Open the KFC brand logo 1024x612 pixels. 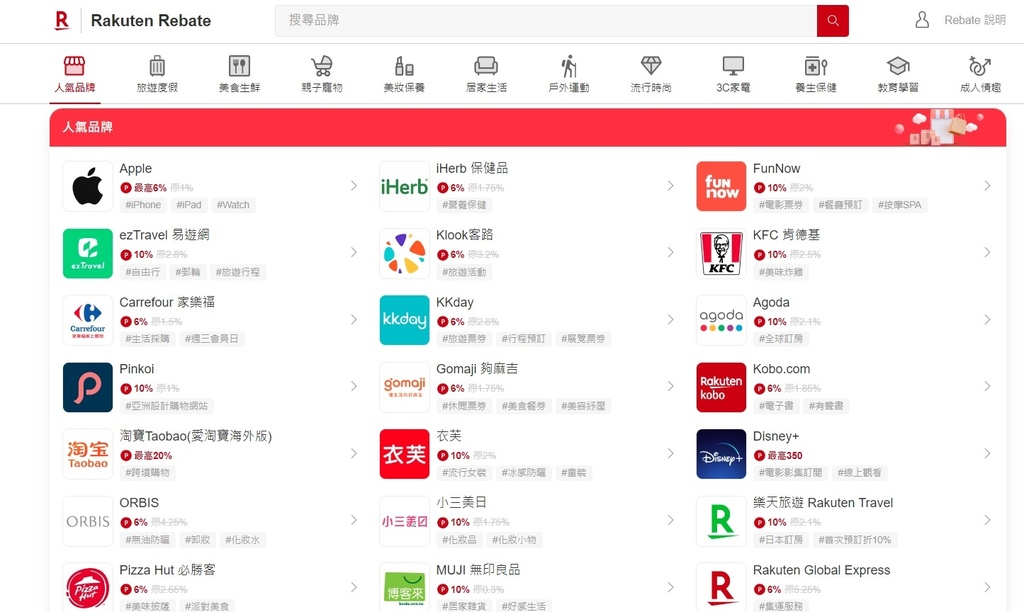tap(721, 253)
